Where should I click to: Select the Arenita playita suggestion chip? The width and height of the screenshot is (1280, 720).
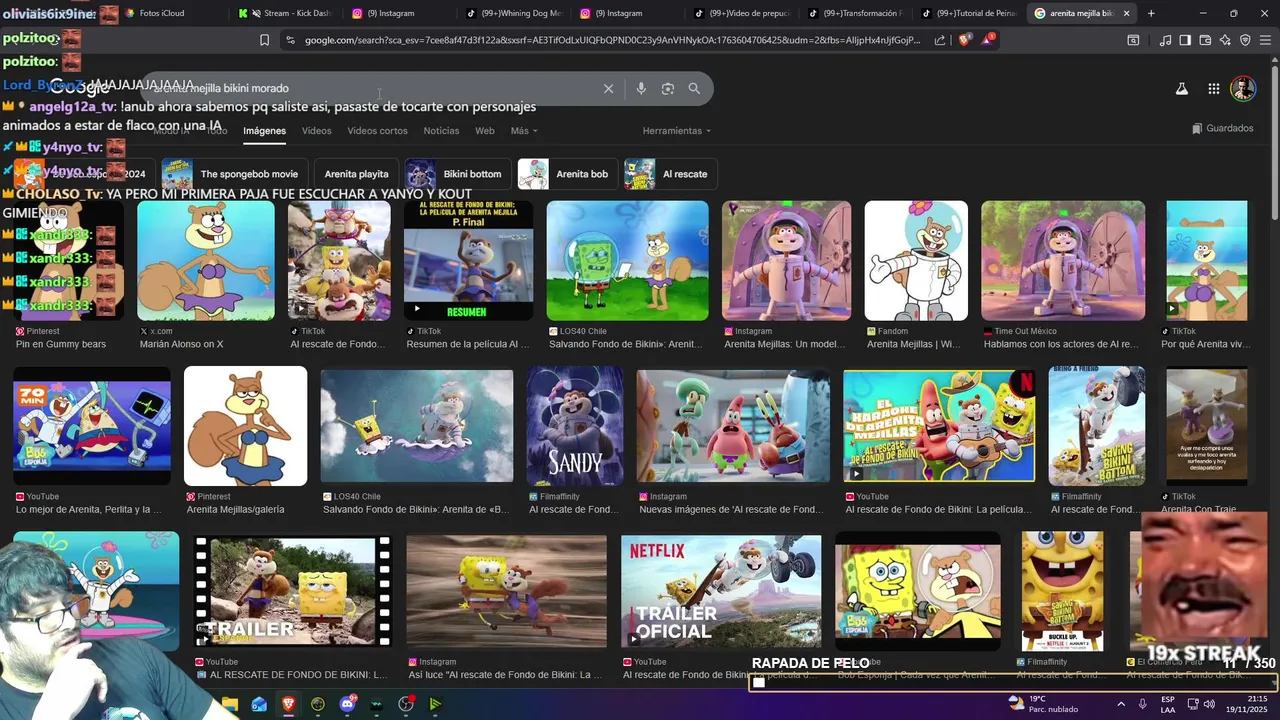pyautogui.click(x=356, y=174)
